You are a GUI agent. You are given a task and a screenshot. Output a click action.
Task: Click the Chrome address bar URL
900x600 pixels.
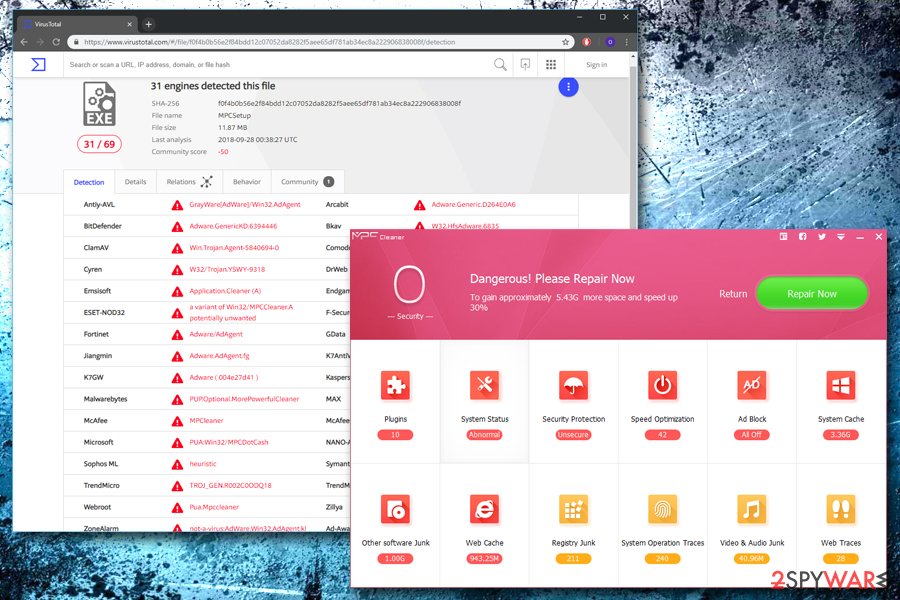pyautogui.click(x=269, y=42)
